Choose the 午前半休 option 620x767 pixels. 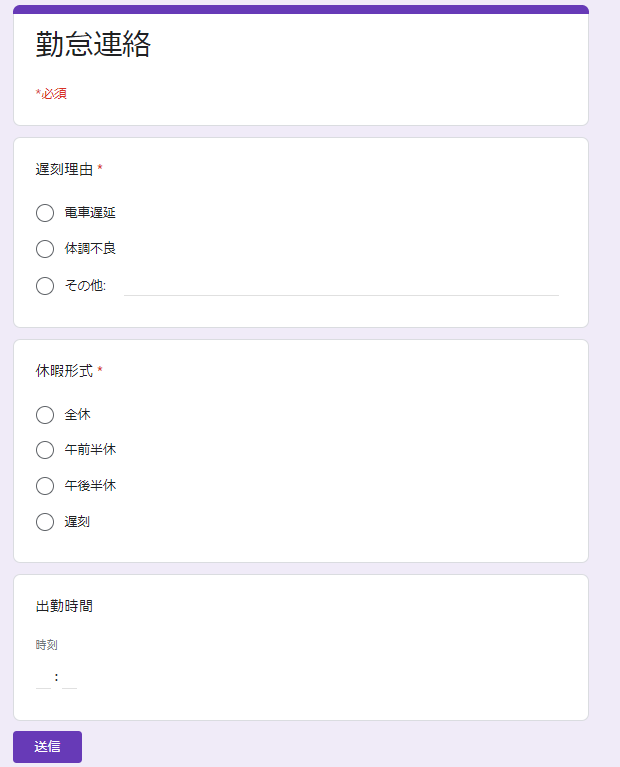(45, 450)
